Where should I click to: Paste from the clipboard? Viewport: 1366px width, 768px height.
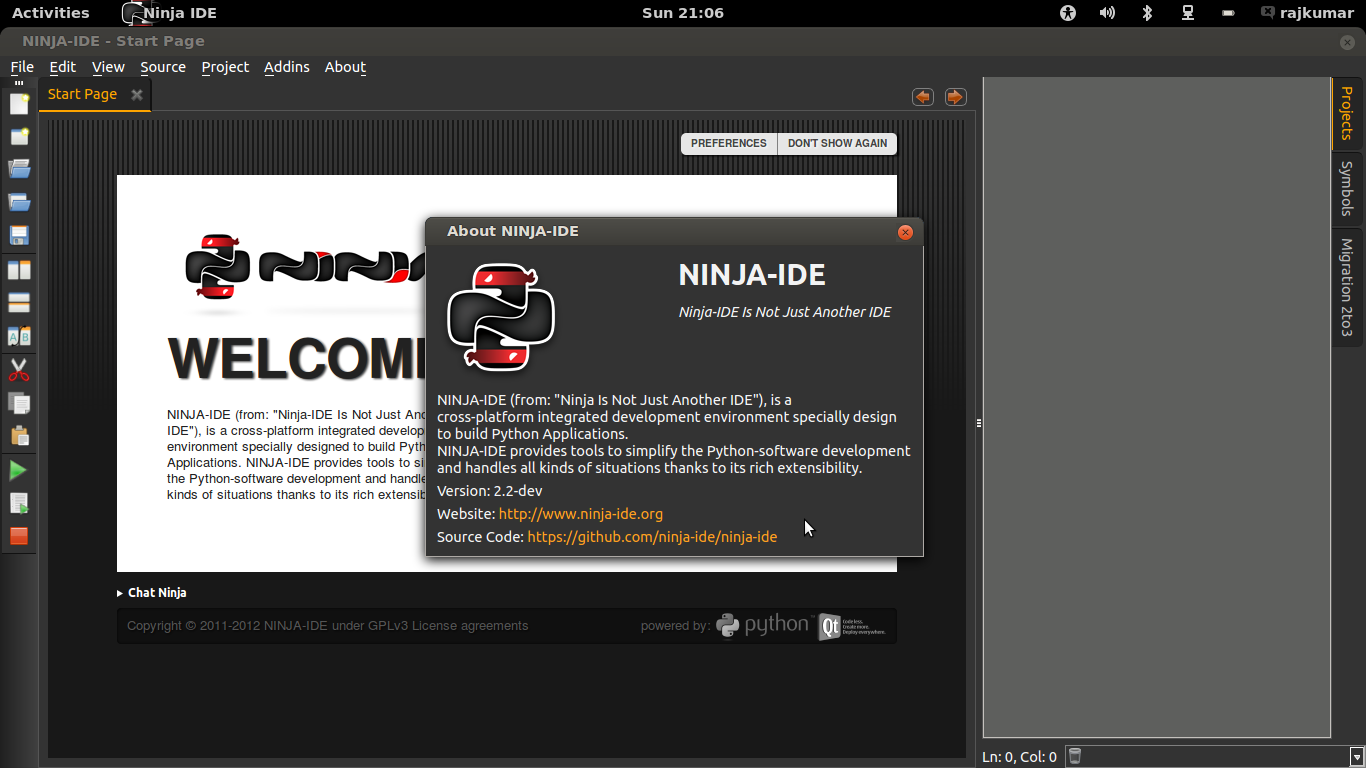[x=19, y=436]
